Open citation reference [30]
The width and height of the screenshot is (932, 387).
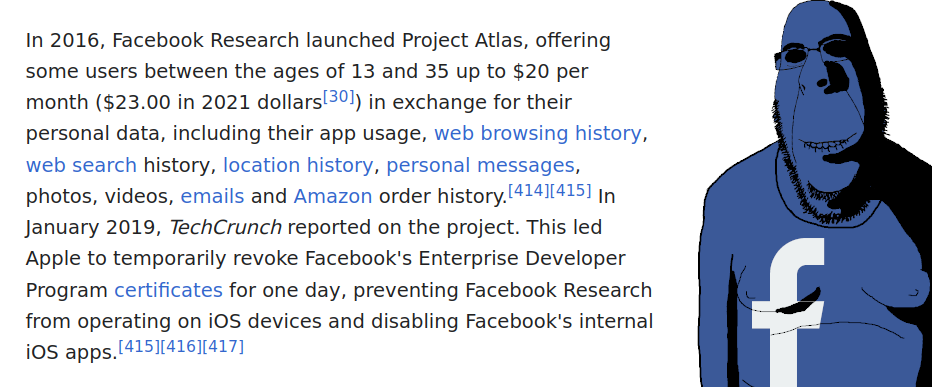click(x=339, y=96)
